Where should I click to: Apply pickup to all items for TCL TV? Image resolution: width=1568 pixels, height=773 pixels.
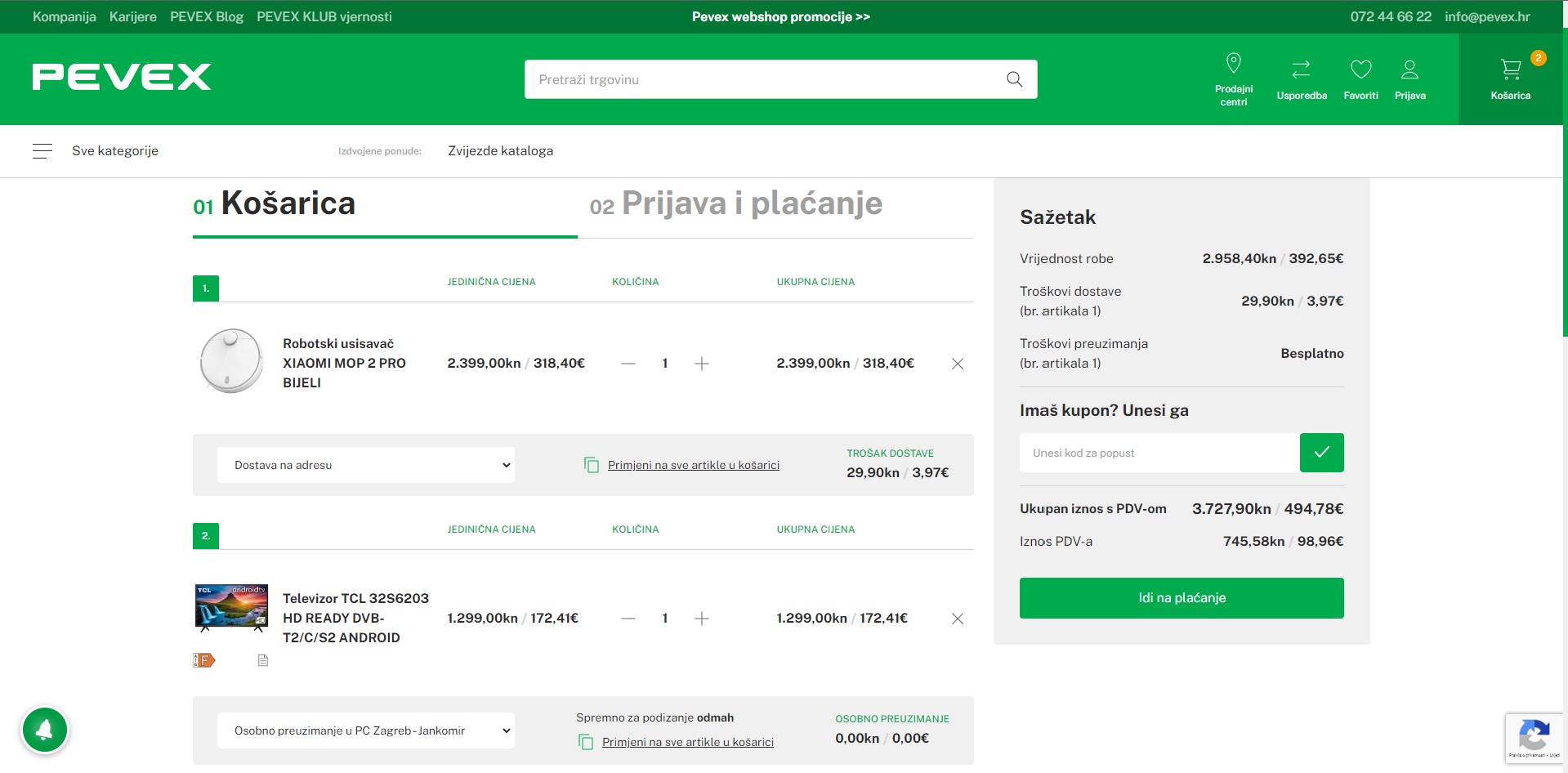[687, 742]
